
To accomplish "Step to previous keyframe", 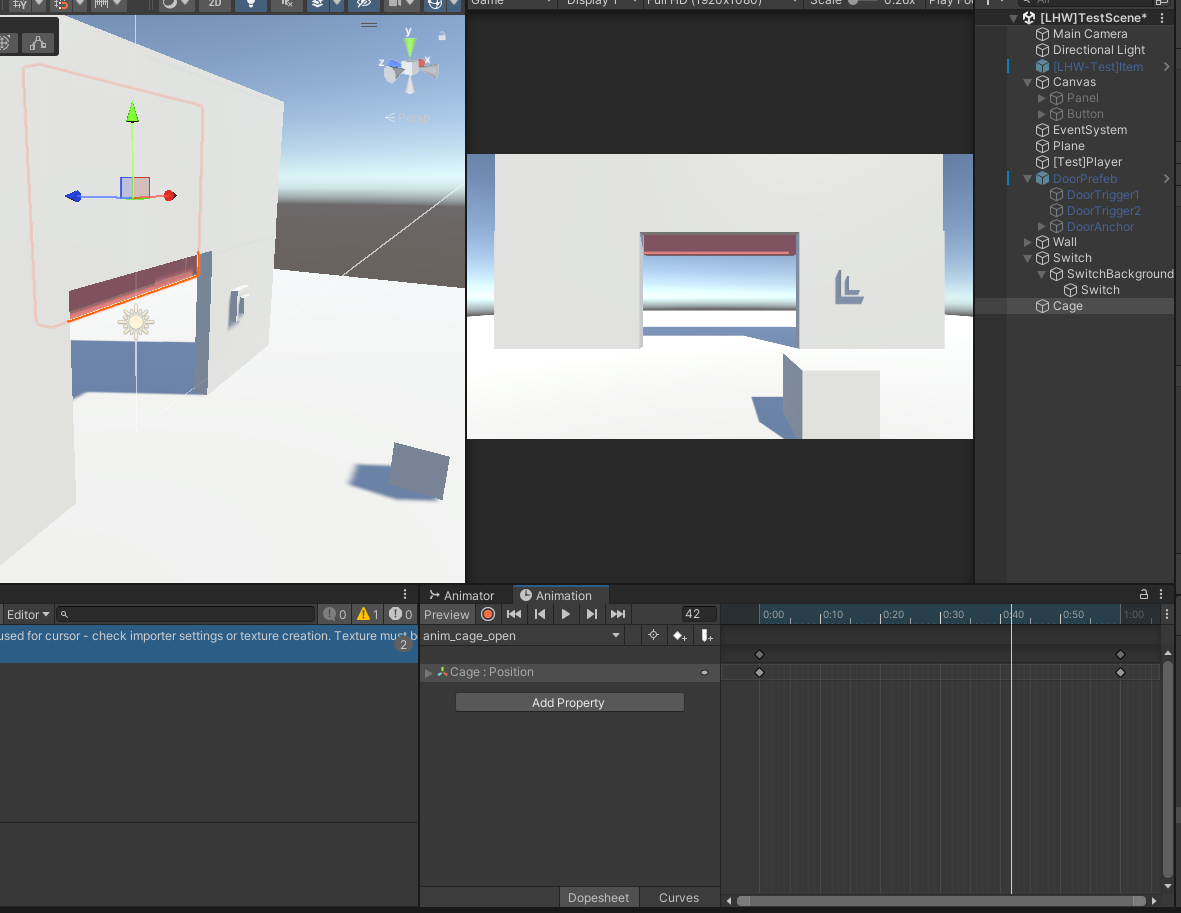I will coord(540,614).
